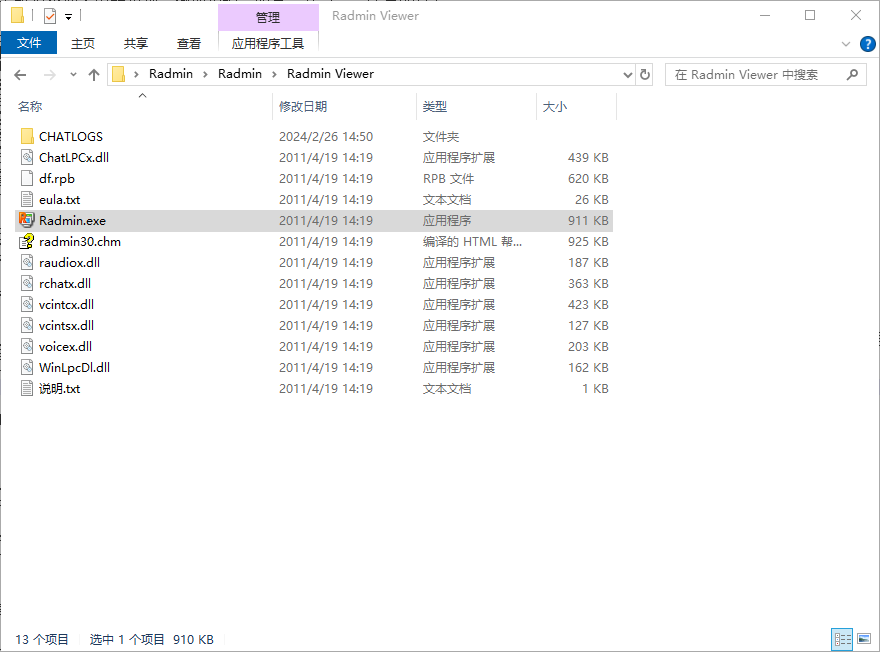Click the Radmin Viewer breadcrumb
The height and width of the screenshot is (652, 880).
[330, 74]
